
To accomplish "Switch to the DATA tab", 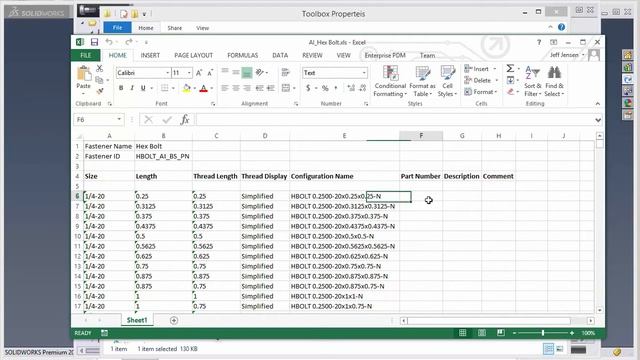I will coord(280,55).
